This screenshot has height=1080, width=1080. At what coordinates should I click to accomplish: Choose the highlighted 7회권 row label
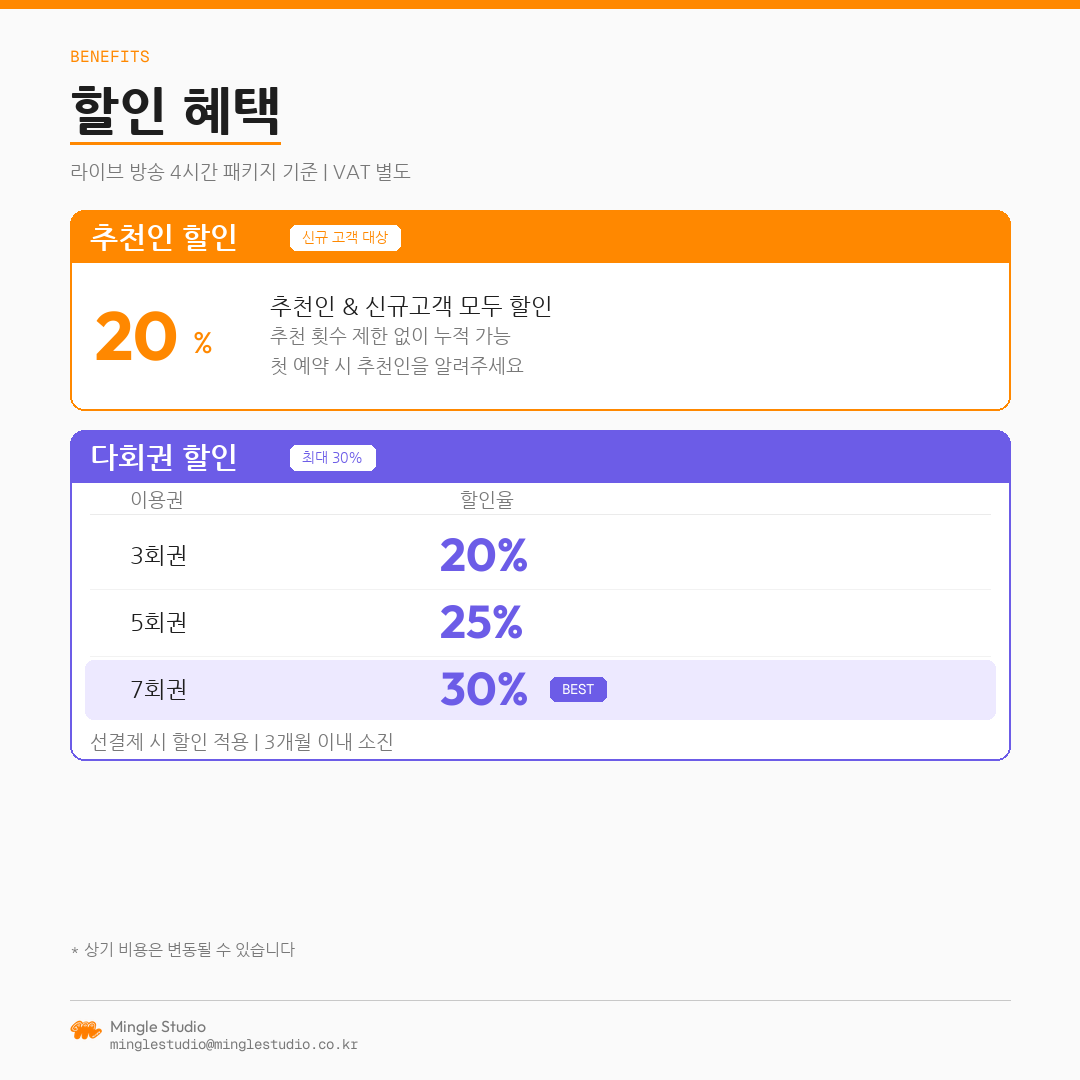(159, 690)
